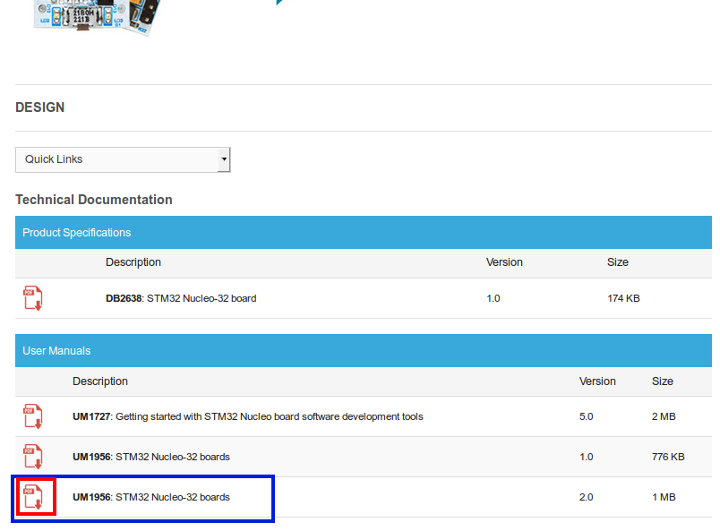Click Description column header under Product Specifications
720x531 pixels.
coord(133,262)
